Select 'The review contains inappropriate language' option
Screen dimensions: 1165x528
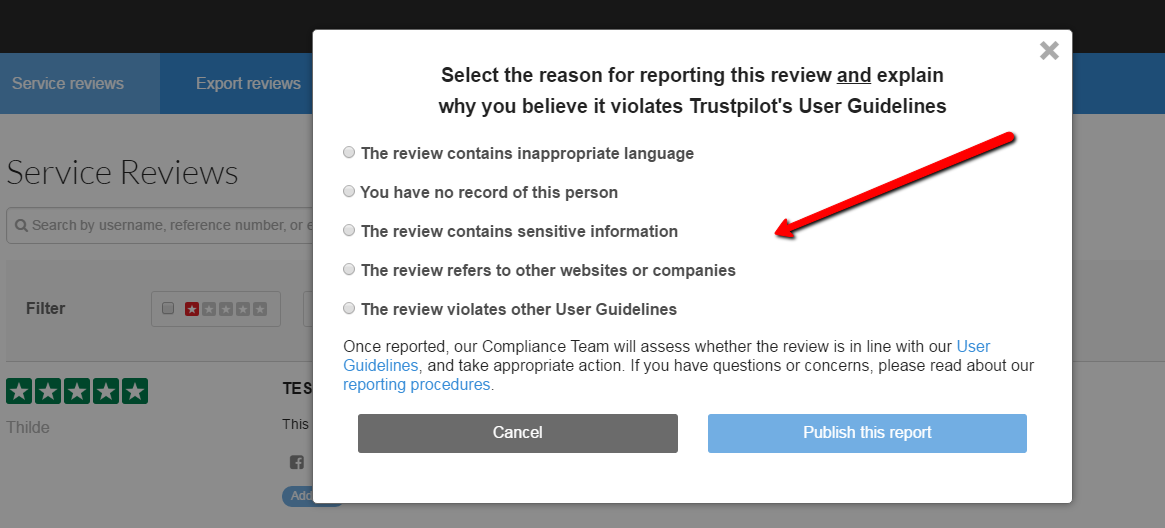tap(348, 152)
